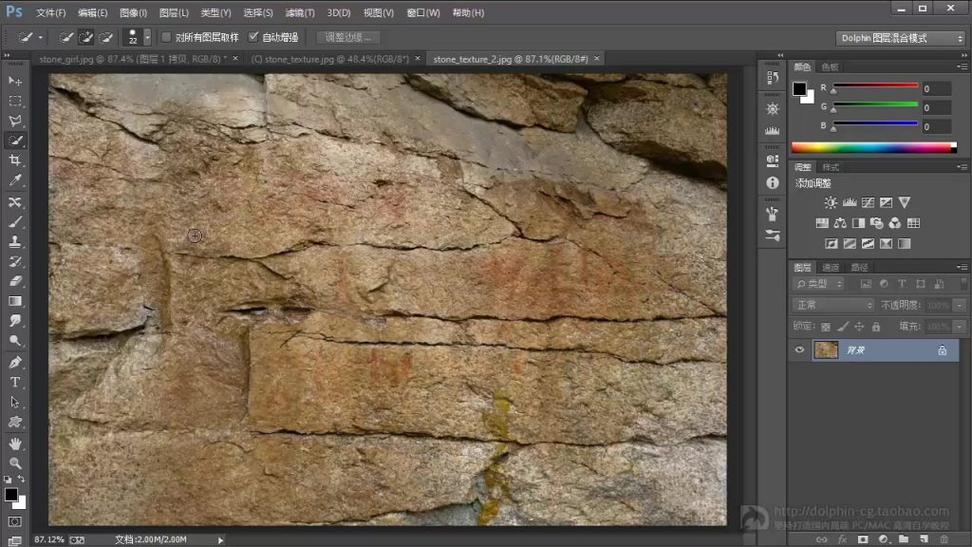This screenshot has width=972, height=547.
Task: Click Add to Selection mode icon
Action: pos(86,38)
